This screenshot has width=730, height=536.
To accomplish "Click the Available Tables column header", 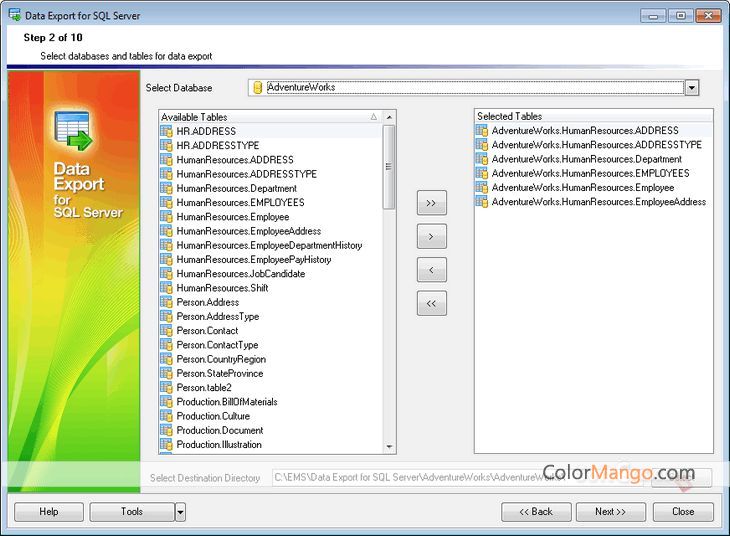I will tap(270, 117).
